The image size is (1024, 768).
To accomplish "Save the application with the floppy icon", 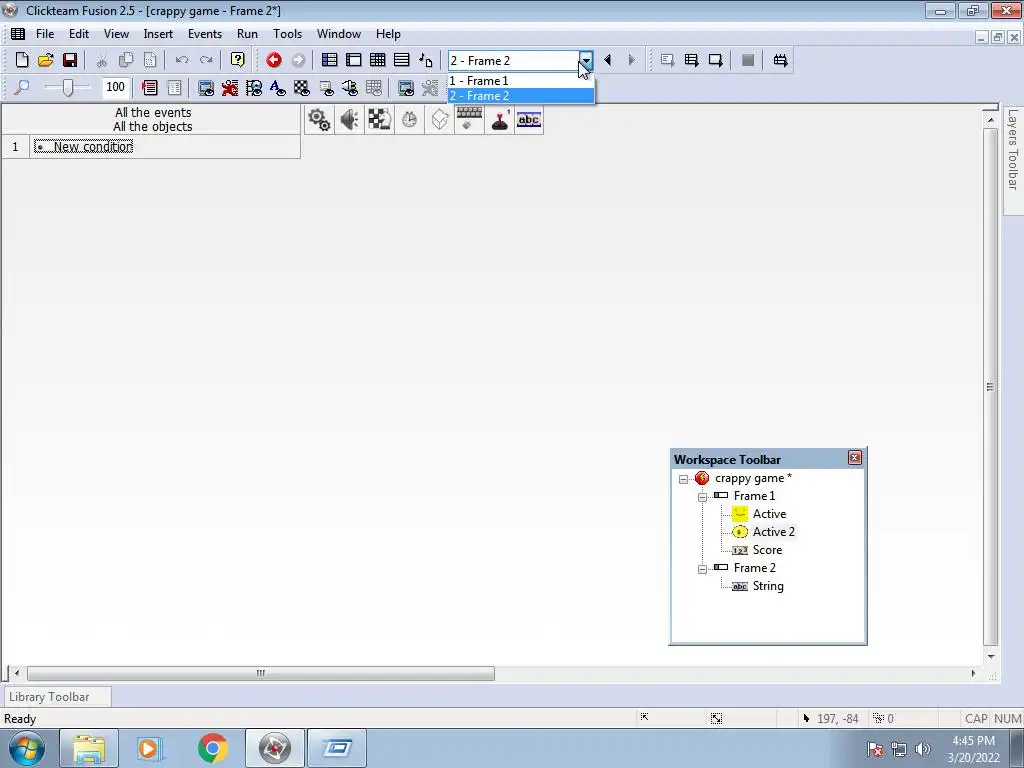I will pos(70,60).
